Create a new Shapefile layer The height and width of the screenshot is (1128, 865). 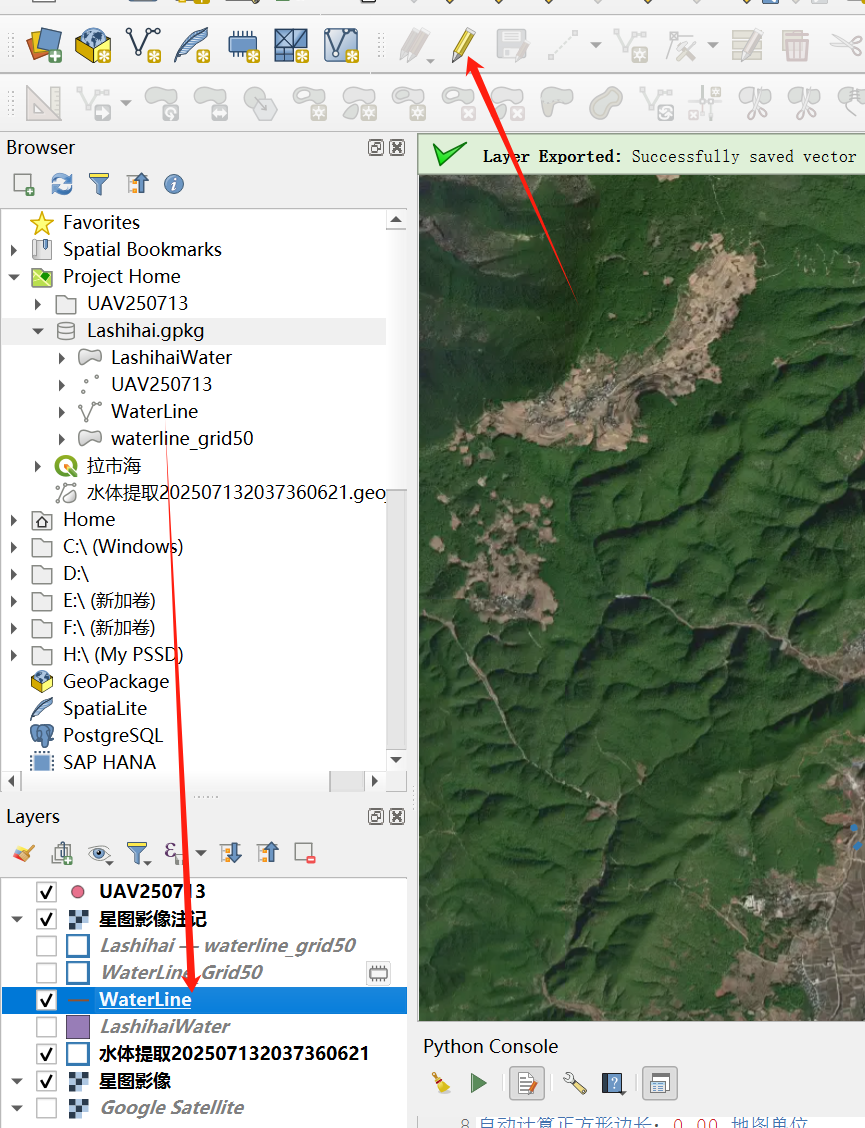click(142, 45)
